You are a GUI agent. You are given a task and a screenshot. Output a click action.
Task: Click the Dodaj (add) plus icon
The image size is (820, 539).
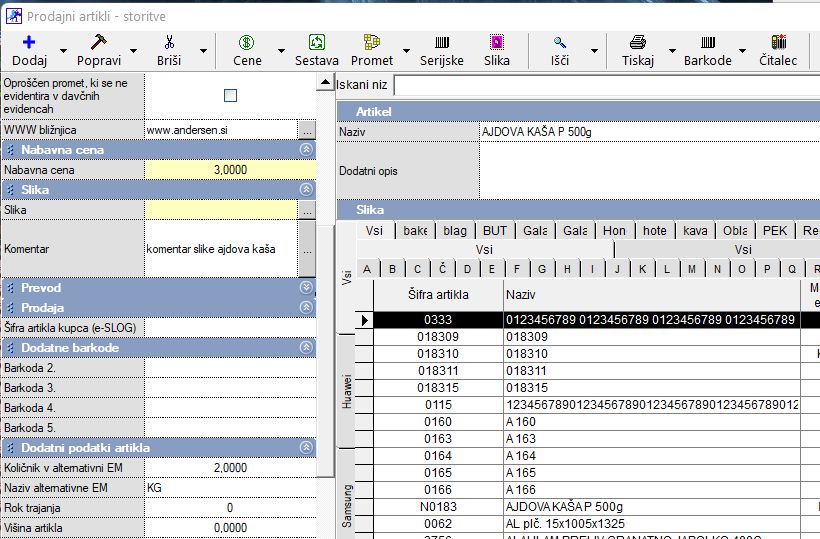coord(29,42)
